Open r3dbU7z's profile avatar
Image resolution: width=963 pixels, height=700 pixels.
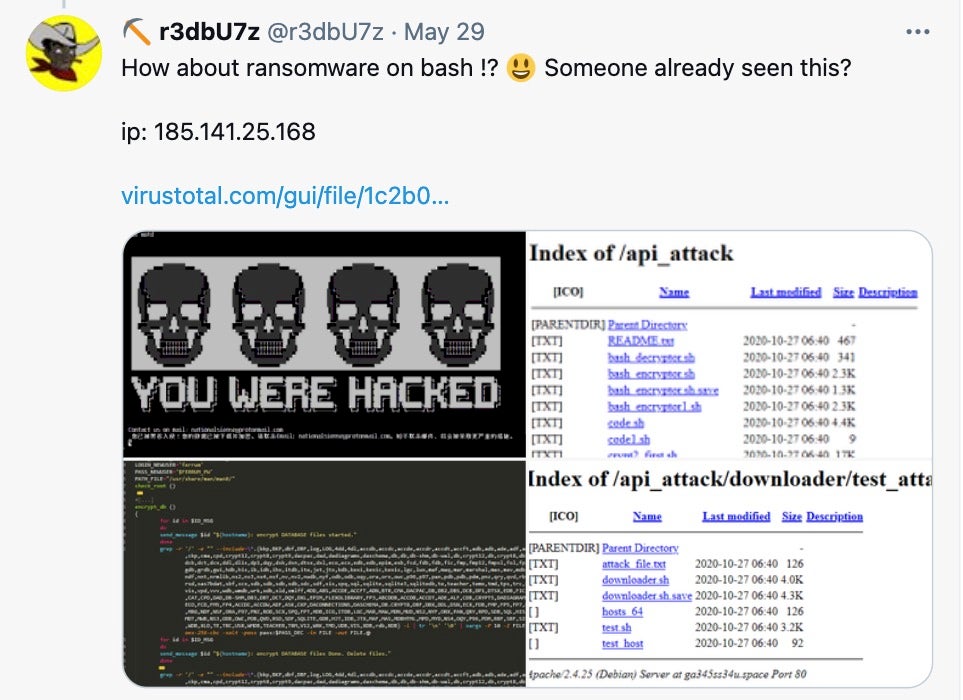(64, 53)
